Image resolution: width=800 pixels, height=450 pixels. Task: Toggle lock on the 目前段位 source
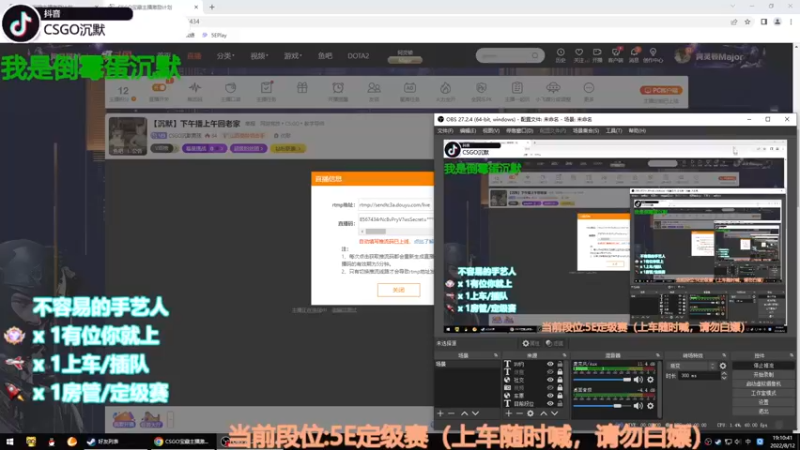(x=560, y=403)
